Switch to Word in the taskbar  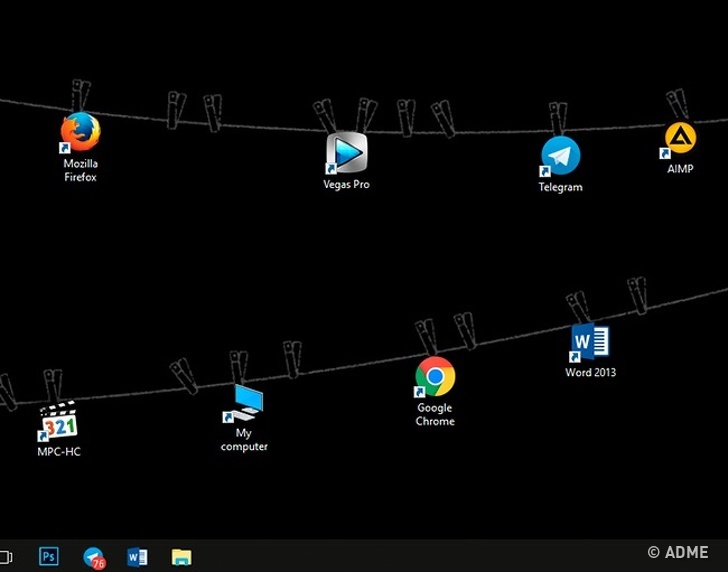point(137,557)
